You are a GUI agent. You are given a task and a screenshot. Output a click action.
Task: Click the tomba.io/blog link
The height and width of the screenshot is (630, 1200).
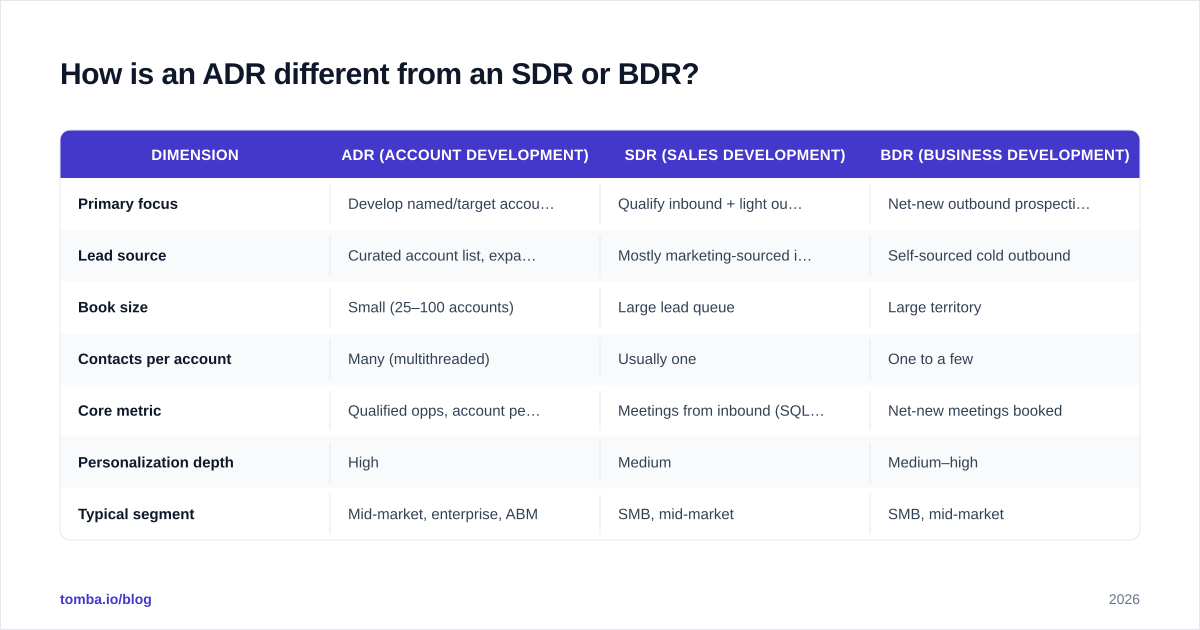point(106,599)
